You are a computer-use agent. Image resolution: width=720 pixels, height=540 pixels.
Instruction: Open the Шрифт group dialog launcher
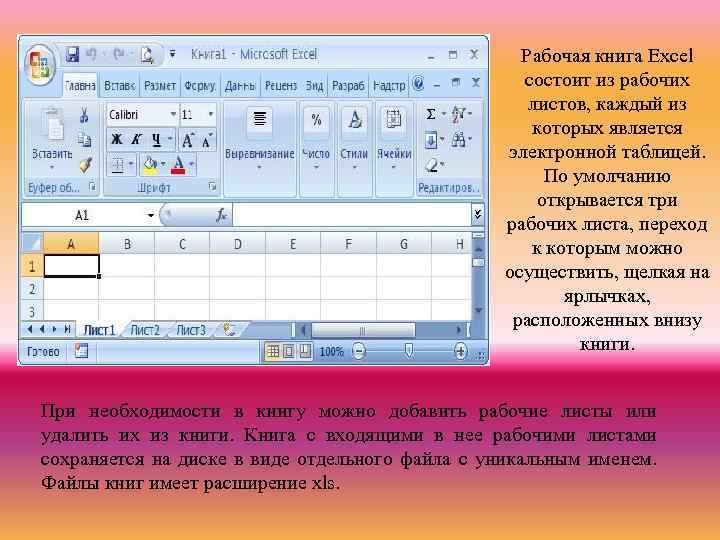[212, 186]
